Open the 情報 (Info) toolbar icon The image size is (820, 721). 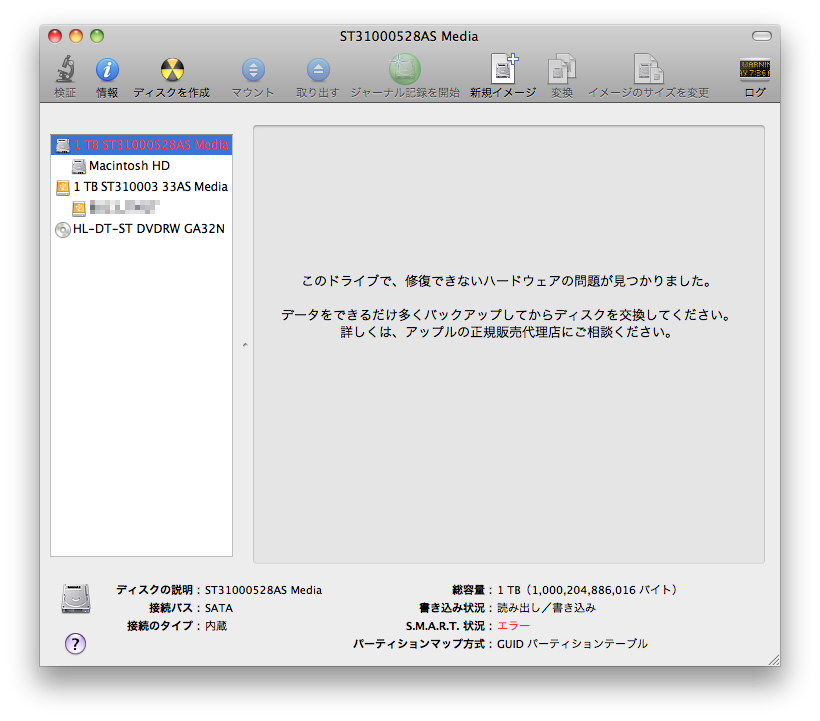click(107, 70)
